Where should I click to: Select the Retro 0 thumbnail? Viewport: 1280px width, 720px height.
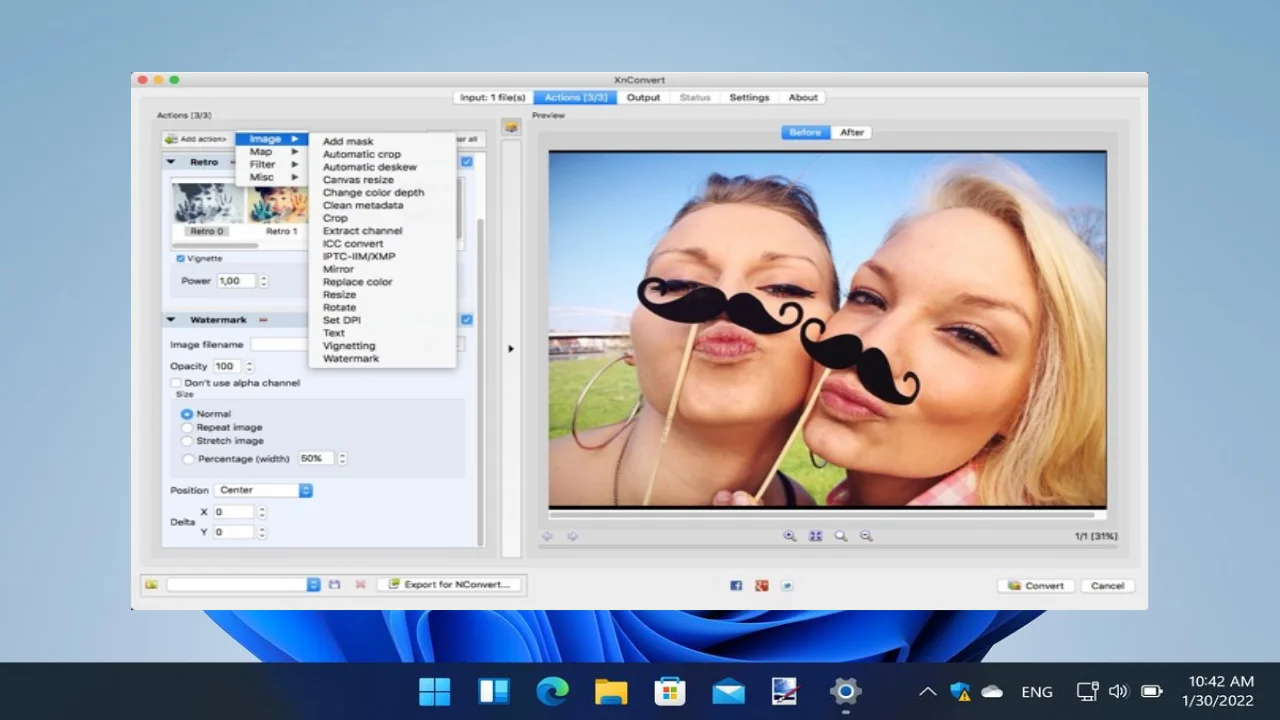tap(208, 210)
